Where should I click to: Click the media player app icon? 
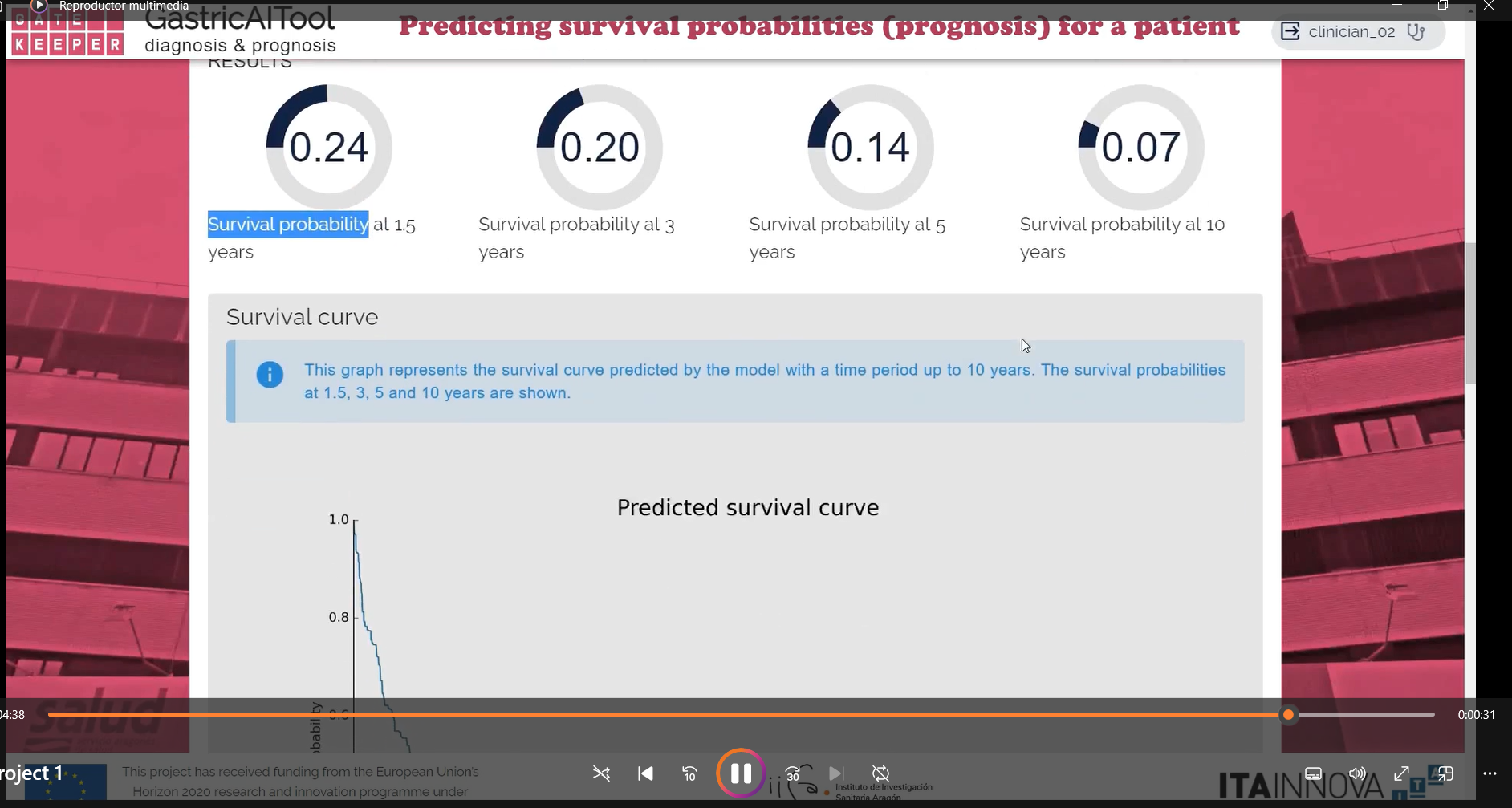click(x=38, y=6)
